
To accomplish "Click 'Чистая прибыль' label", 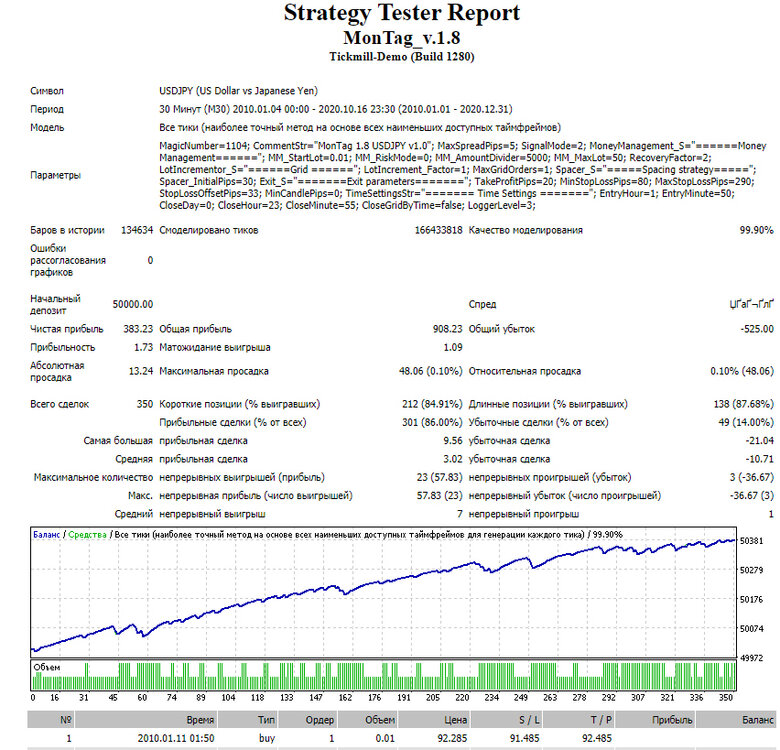I will (67, 329).
